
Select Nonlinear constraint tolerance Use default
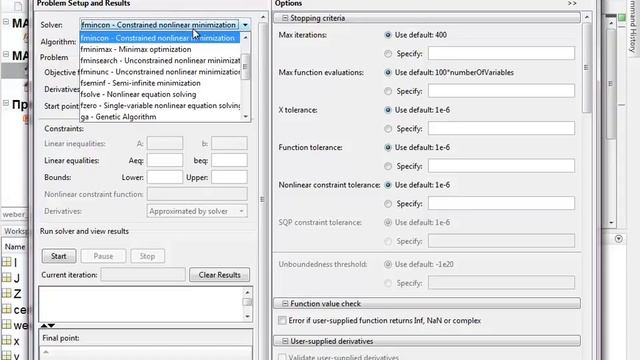[388, 185]
